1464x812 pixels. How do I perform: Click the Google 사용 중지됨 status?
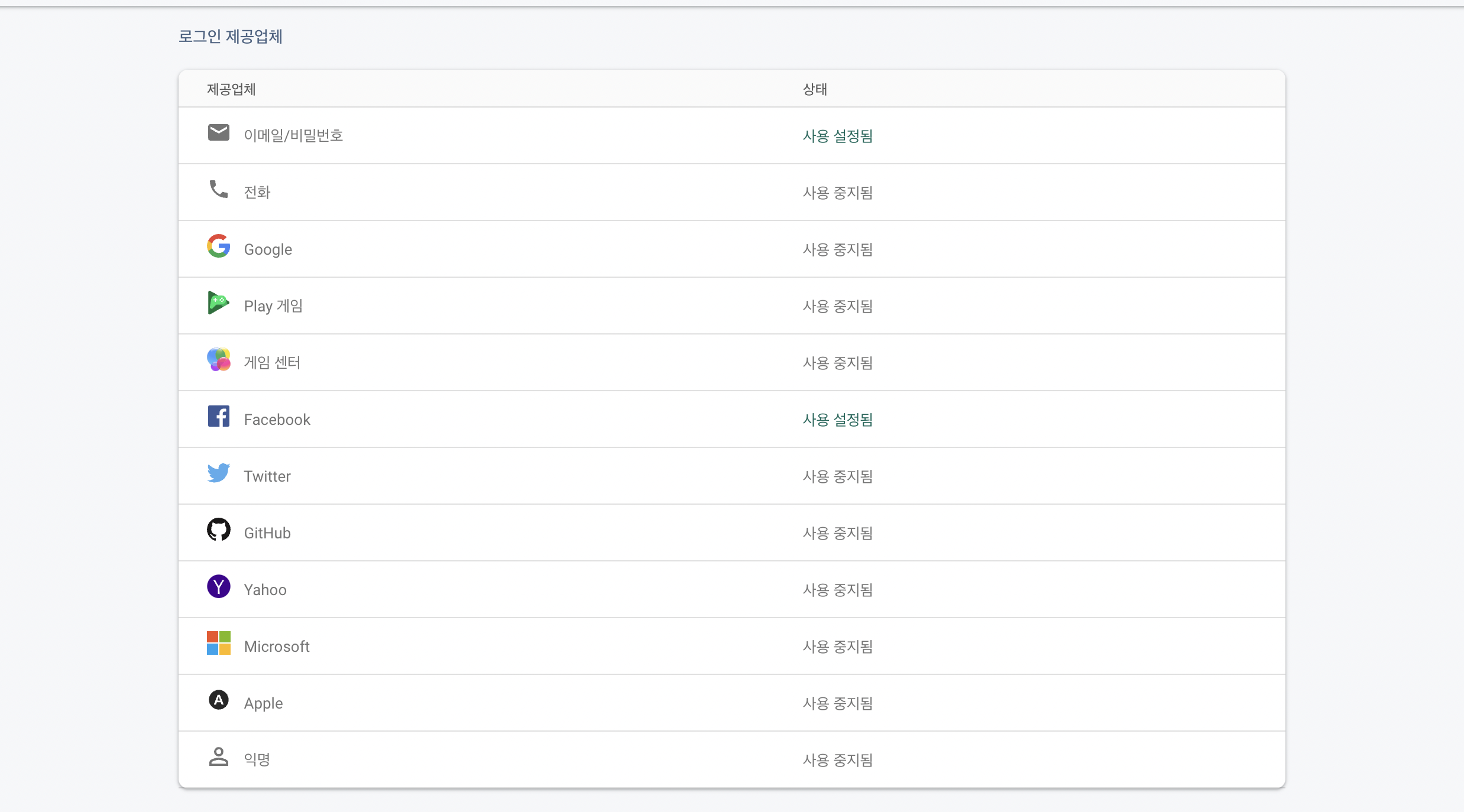(837, 249)
